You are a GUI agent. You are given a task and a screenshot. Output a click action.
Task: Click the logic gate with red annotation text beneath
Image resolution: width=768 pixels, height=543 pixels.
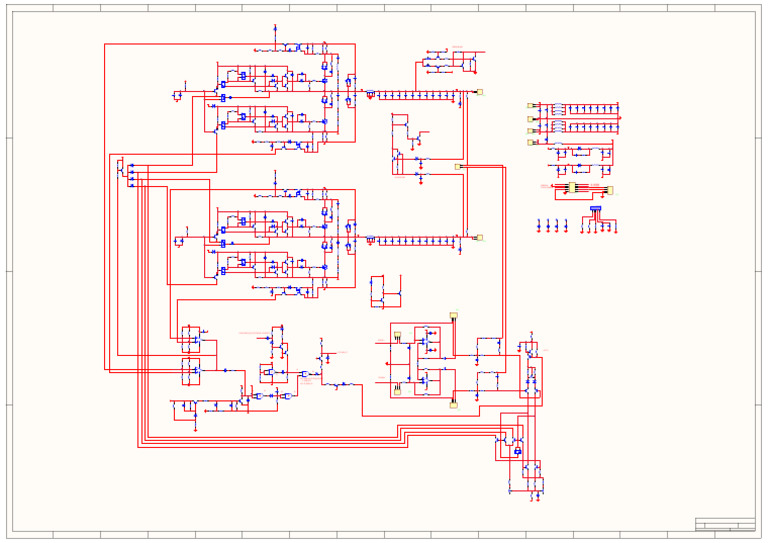click(x=305, y=374)
